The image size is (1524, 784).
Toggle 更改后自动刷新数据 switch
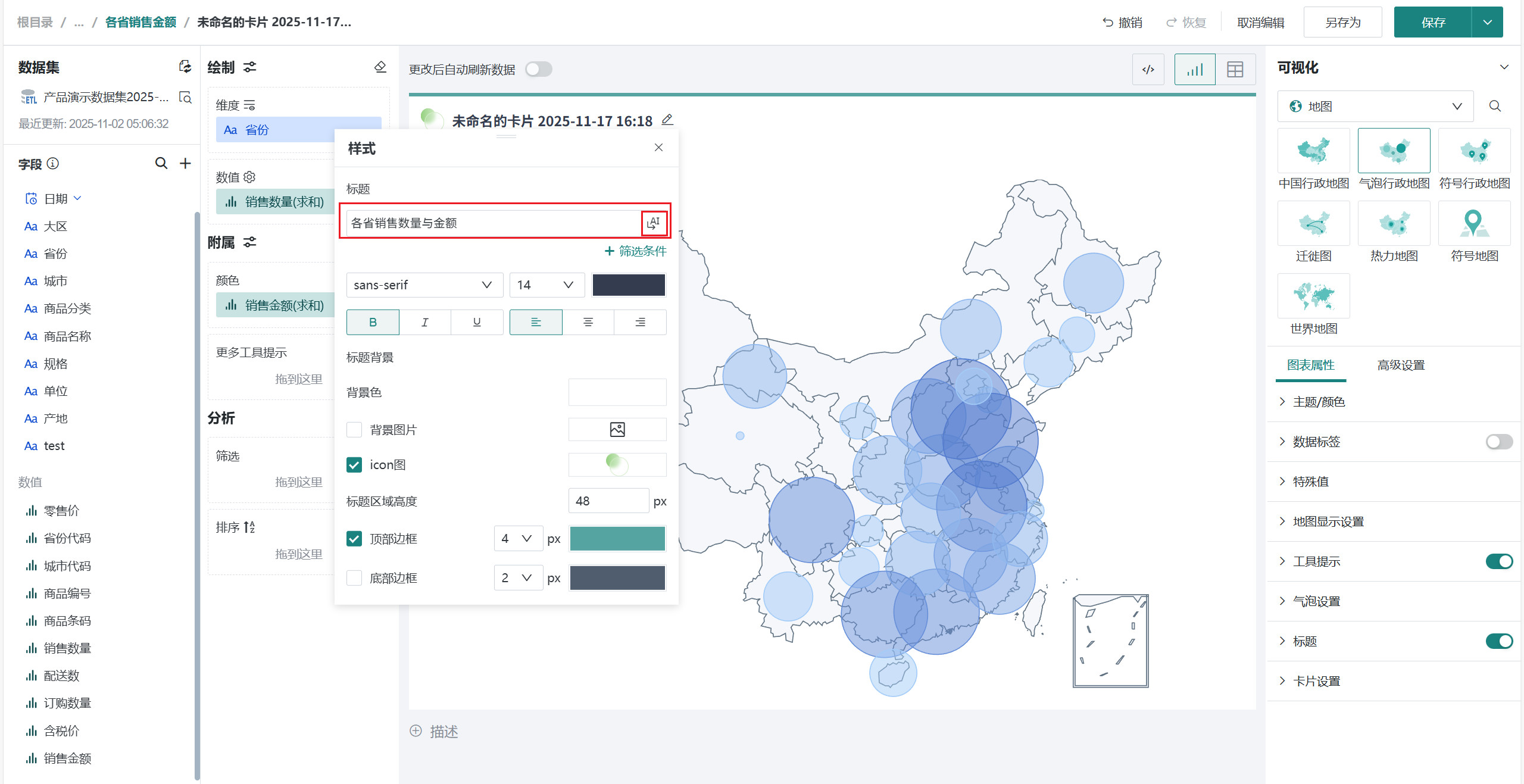pos(538,70)
